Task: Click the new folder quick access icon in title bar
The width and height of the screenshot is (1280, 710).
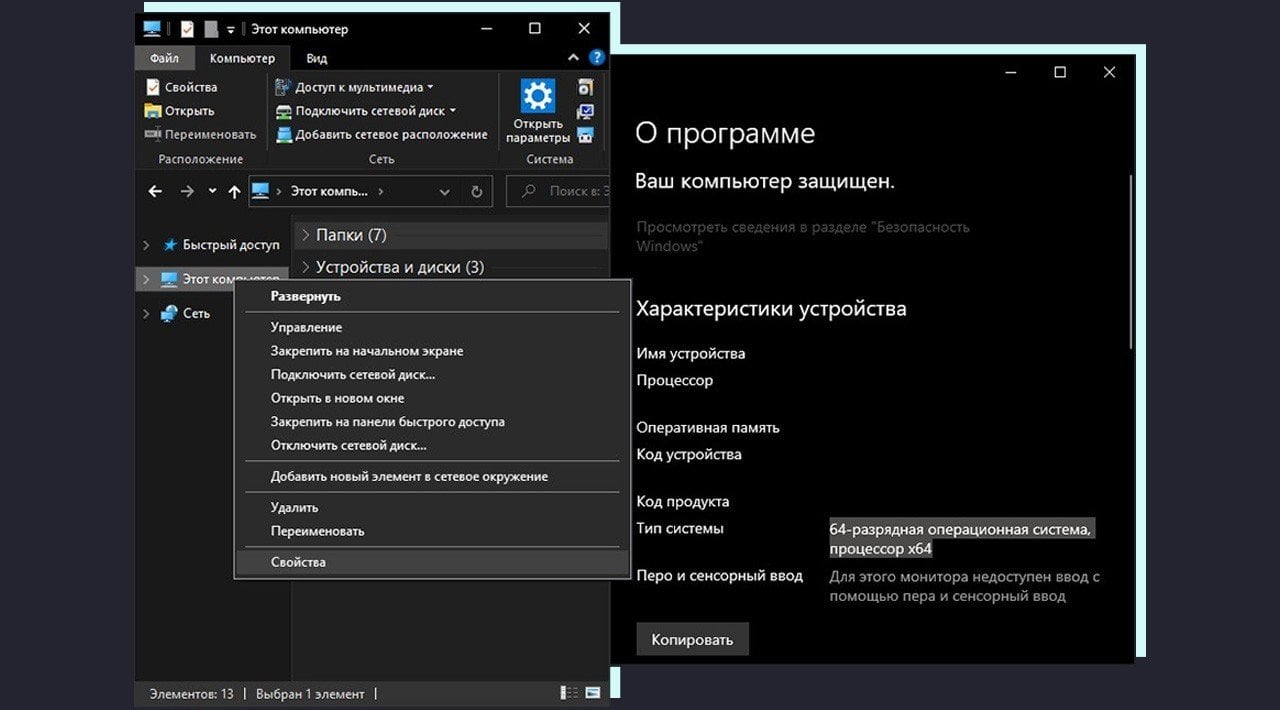Action: pyautogui.click(x=210, y=29)
